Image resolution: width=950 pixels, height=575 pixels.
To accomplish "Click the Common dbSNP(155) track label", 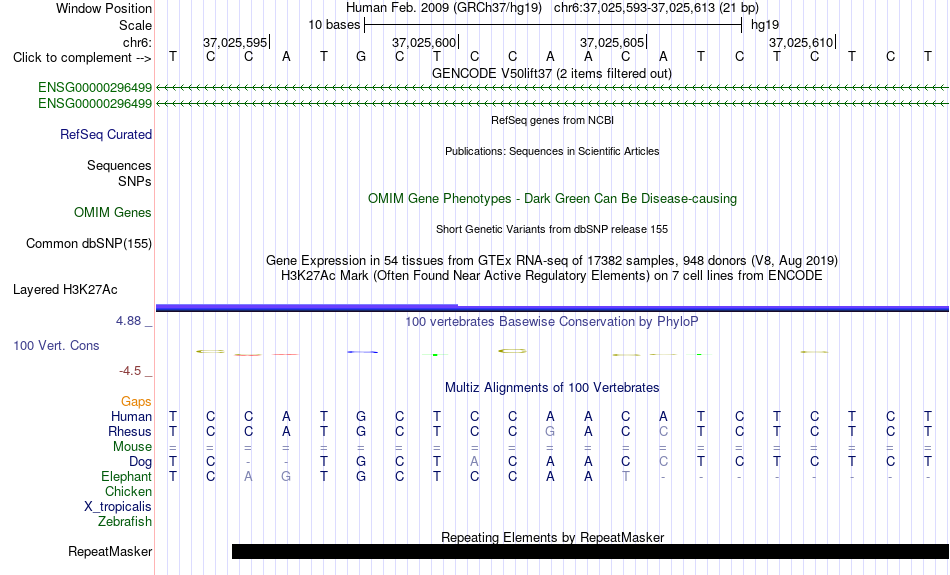I will click(x=89, y=244).
